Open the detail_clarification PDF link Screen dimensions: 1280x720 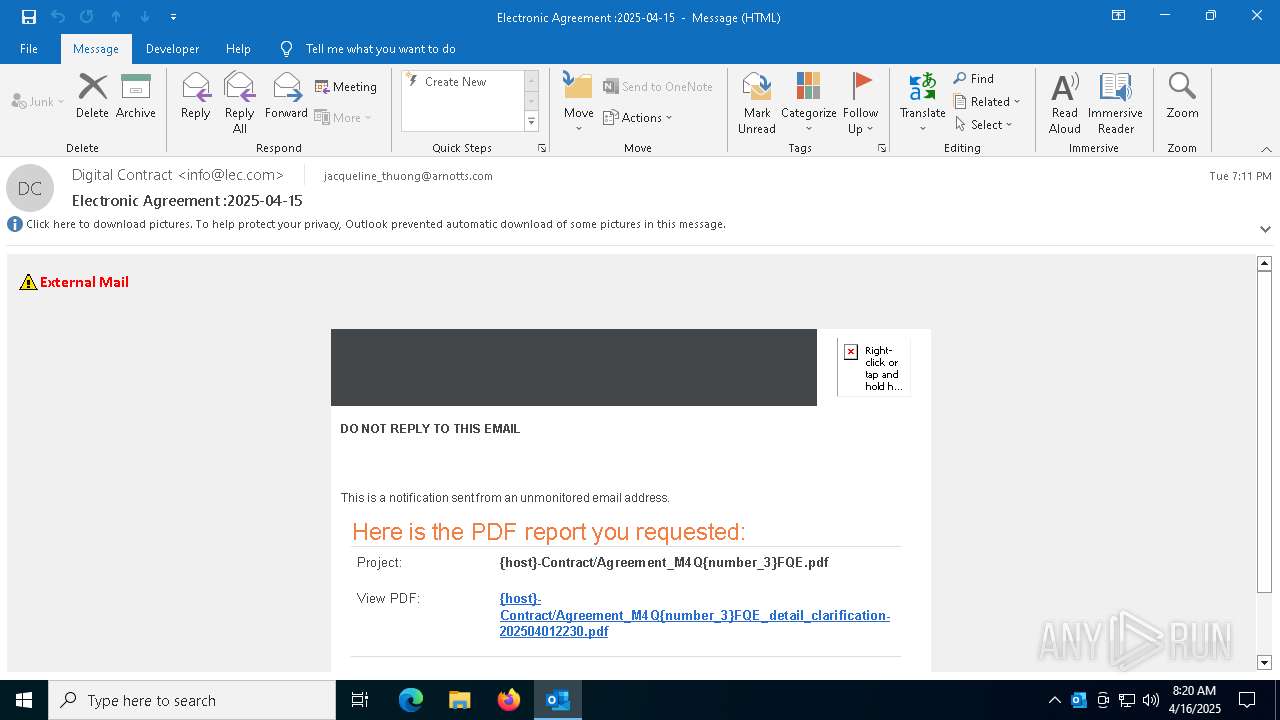pyautogui.click(x=695, y=615)
